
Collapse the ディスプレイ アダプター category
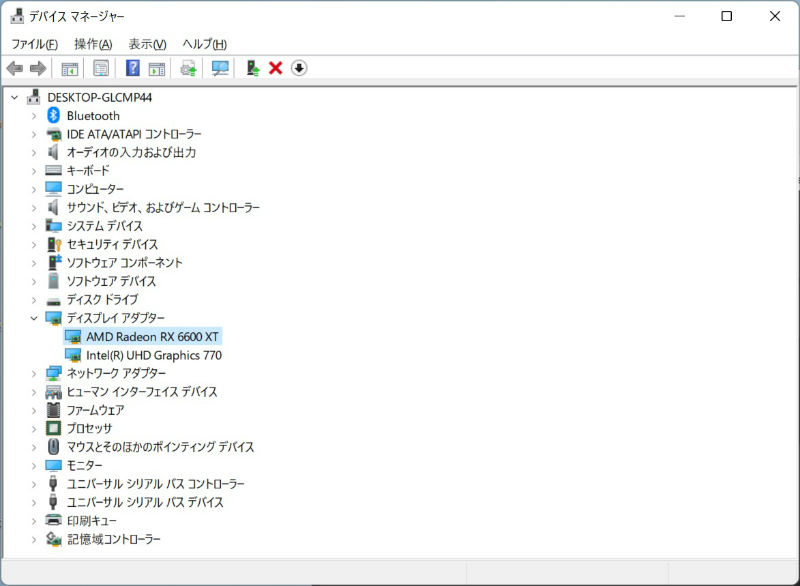[x=34, y=318]
